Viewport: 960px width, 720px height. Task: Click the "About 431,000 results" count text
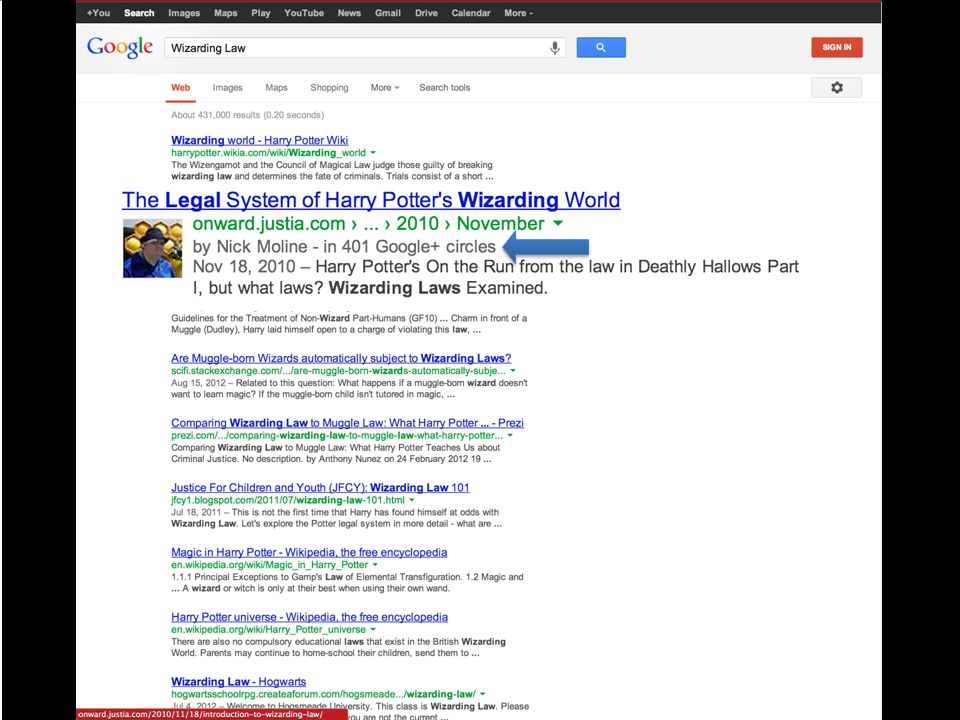pos(247,115)
